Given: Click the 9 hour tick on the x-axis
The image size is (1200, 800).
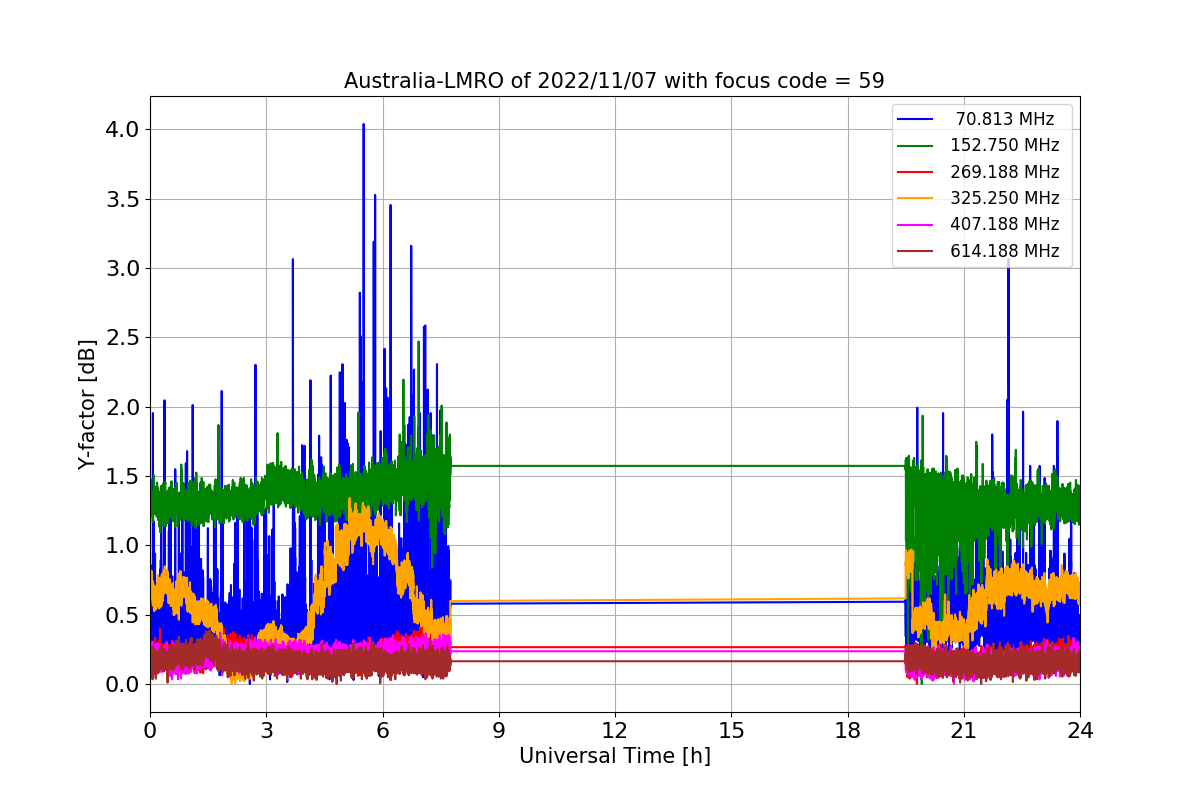Looking at the screenshot, I should (499, 731).
